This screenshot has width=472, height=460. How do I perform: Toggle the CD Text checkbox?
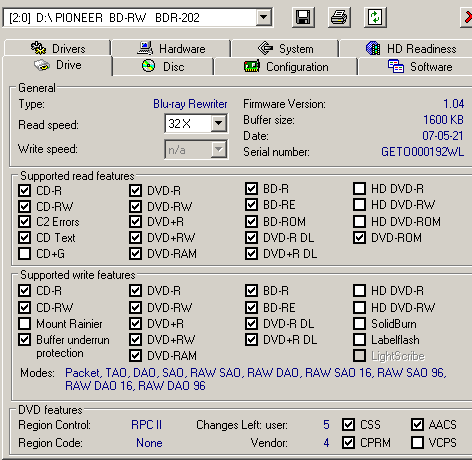[x=25, y=238]
